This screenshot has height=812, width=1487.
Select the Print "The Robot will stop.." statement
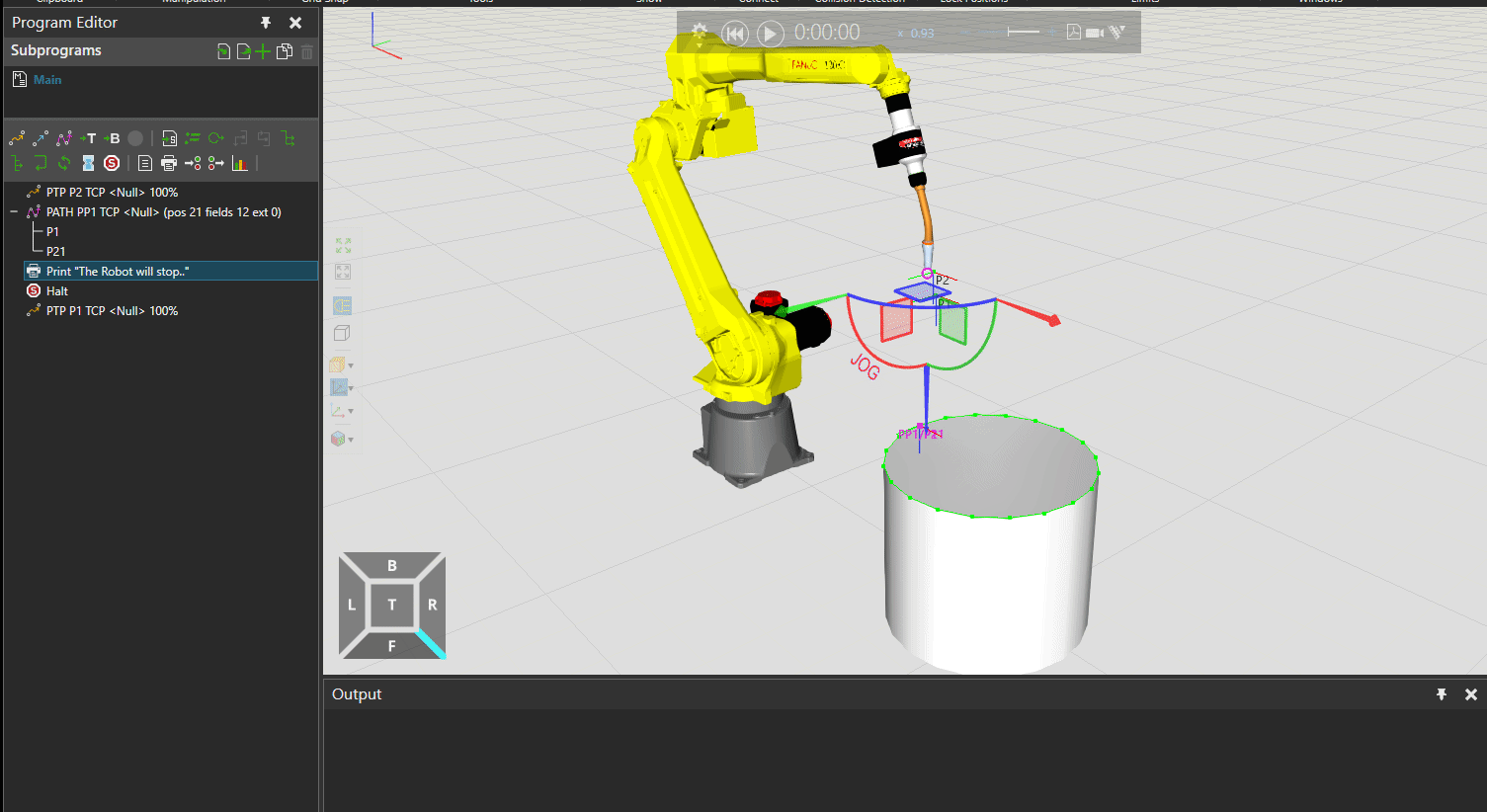pyautogui.click(x=171, y=272)
